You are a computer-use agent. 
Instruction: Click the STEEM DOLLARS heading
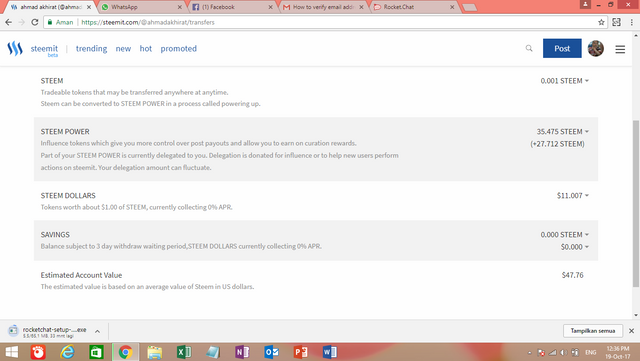coord(68,196)
